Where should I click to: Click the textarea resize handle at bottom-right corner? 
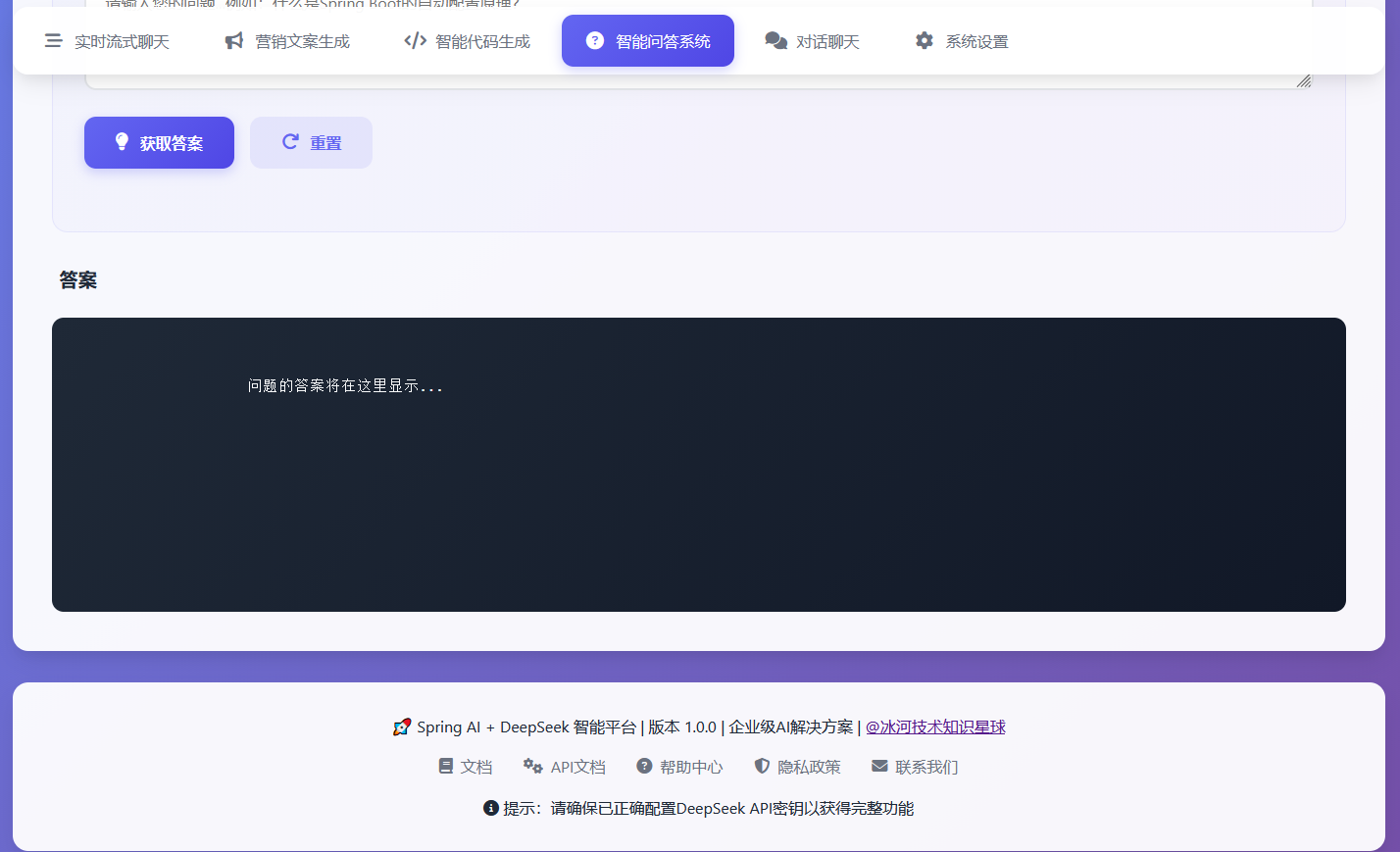click(1304, 81)
